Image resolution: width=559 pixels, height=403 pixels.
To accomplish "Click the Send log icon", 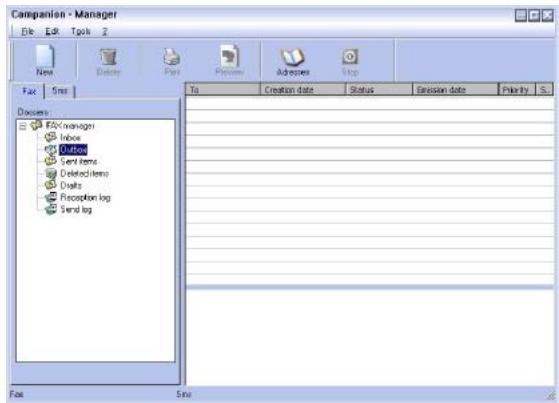I will point(51,209).
